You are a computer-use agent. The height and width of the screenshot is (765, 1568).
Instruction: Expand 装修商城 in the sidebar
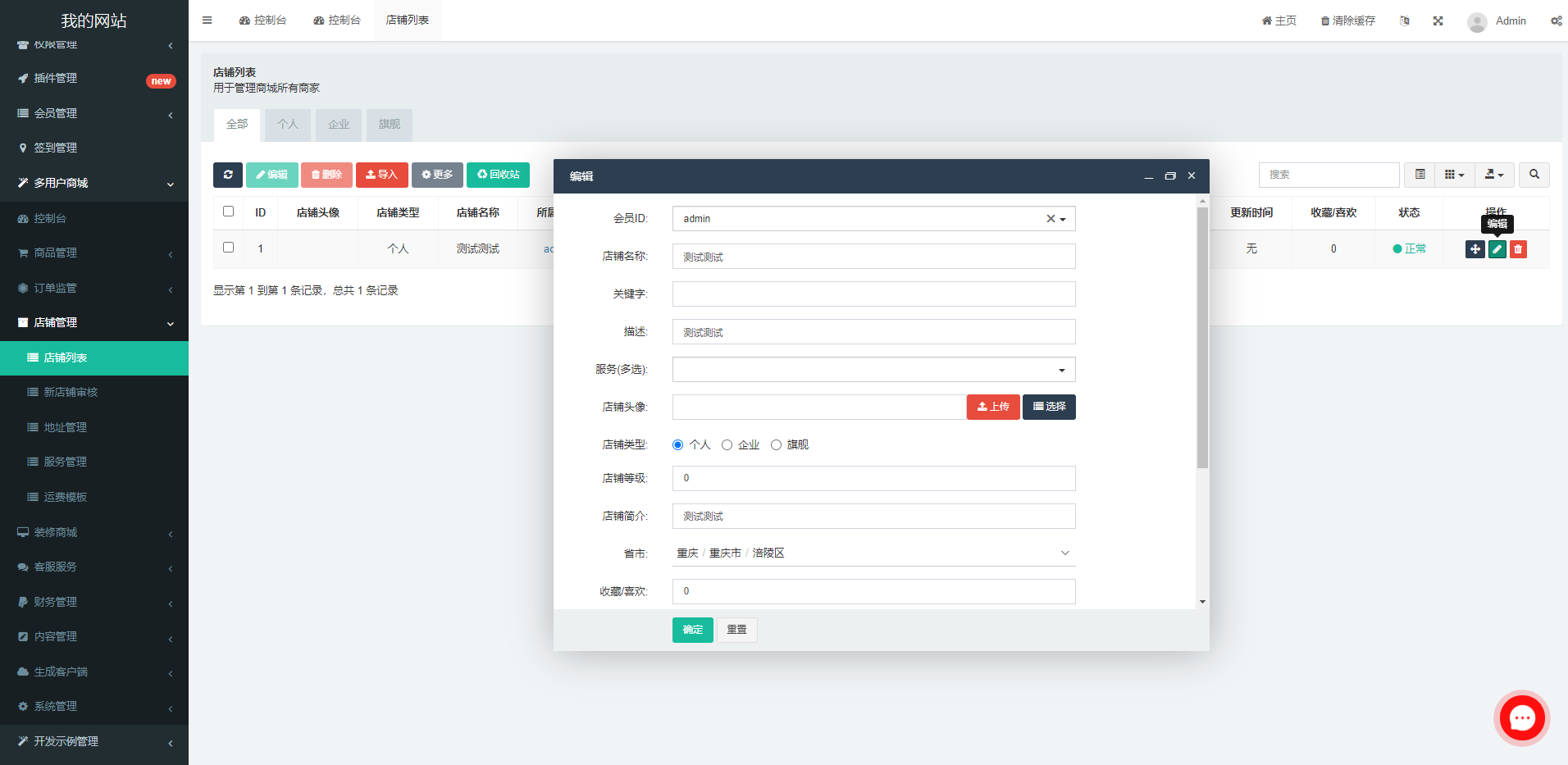coord(94,532)
